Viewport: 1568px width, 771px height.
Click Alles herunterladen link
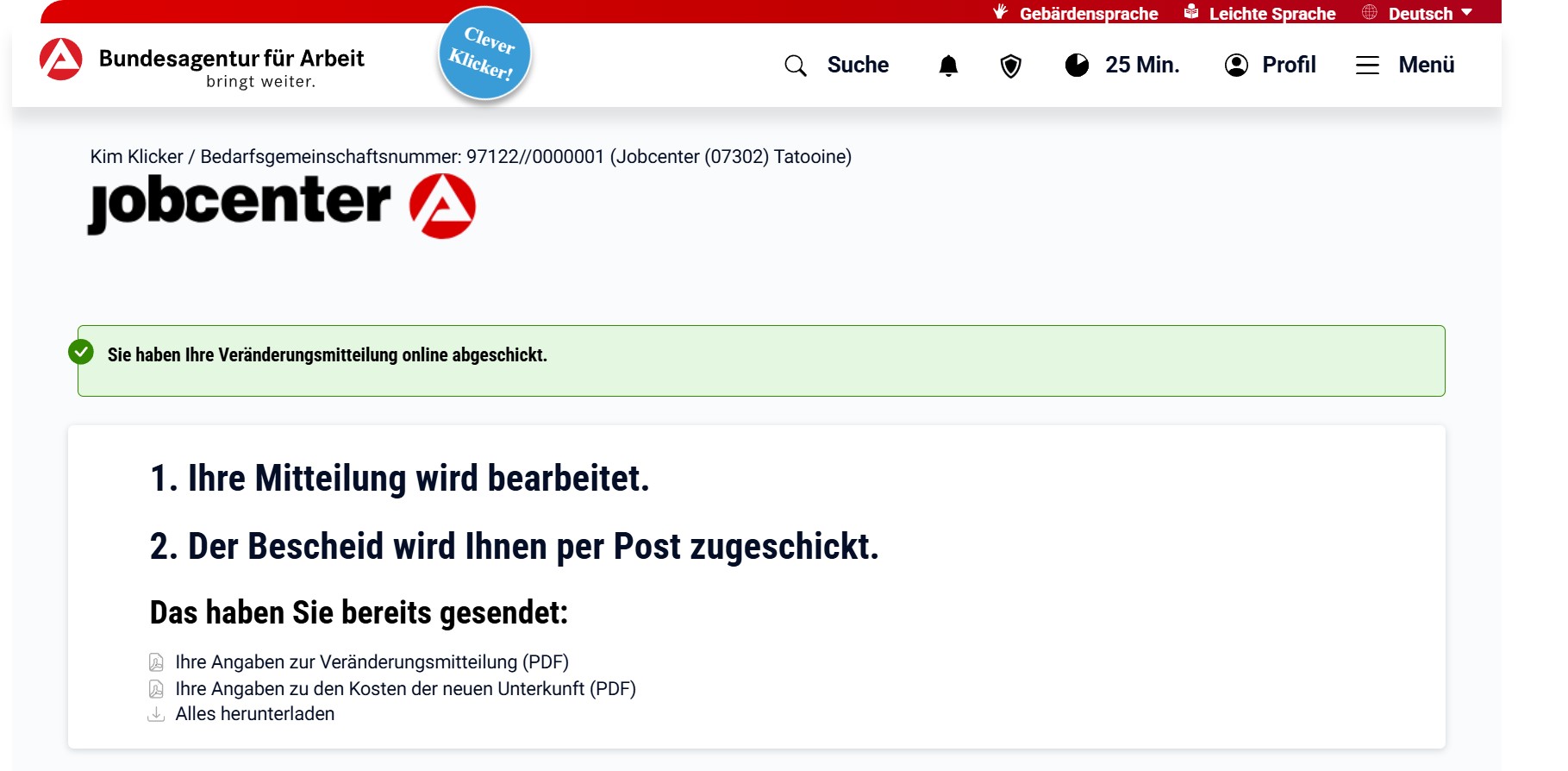coord(255,714)
